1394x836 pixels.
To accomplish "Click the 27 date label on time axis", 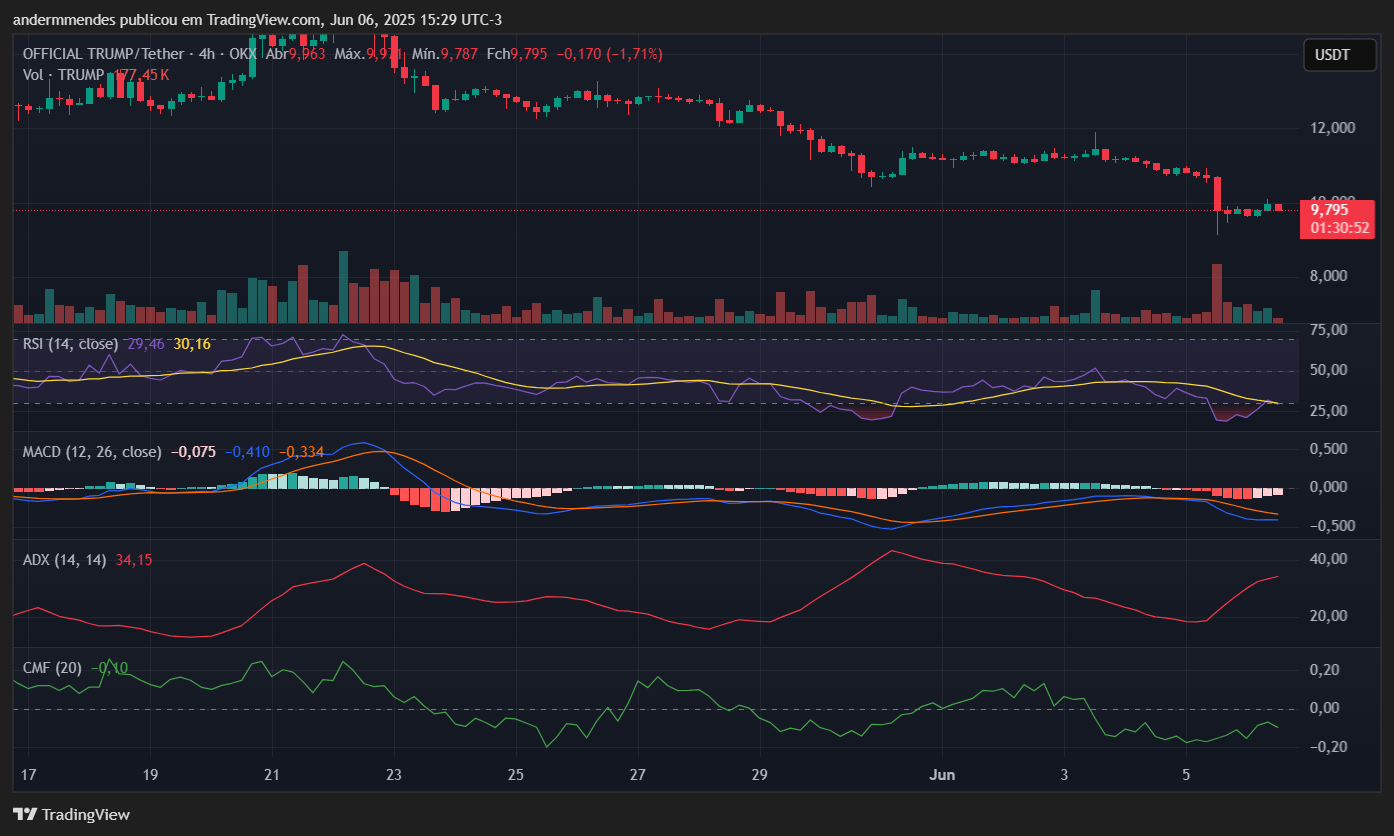I will coord(638,774).
